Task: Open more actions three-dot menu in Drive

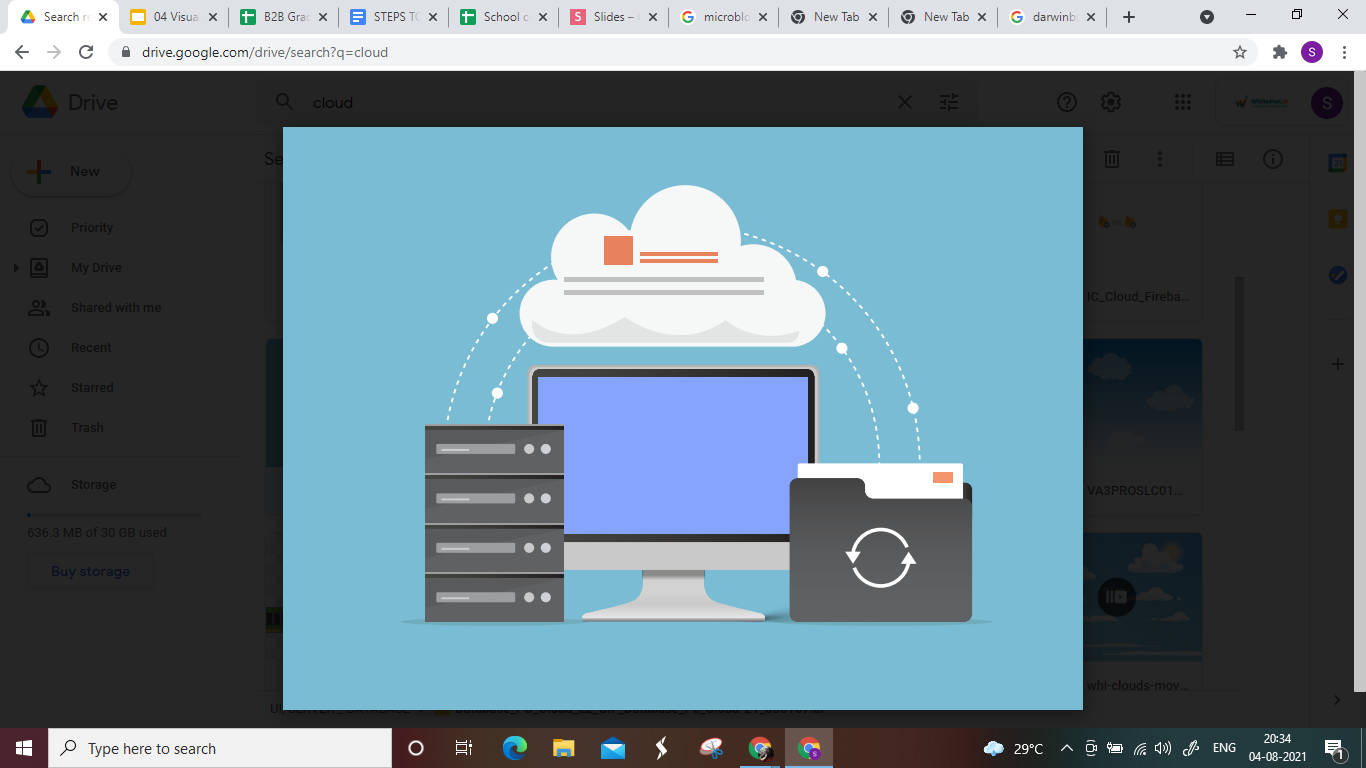Action: (x=1160, y=159)
